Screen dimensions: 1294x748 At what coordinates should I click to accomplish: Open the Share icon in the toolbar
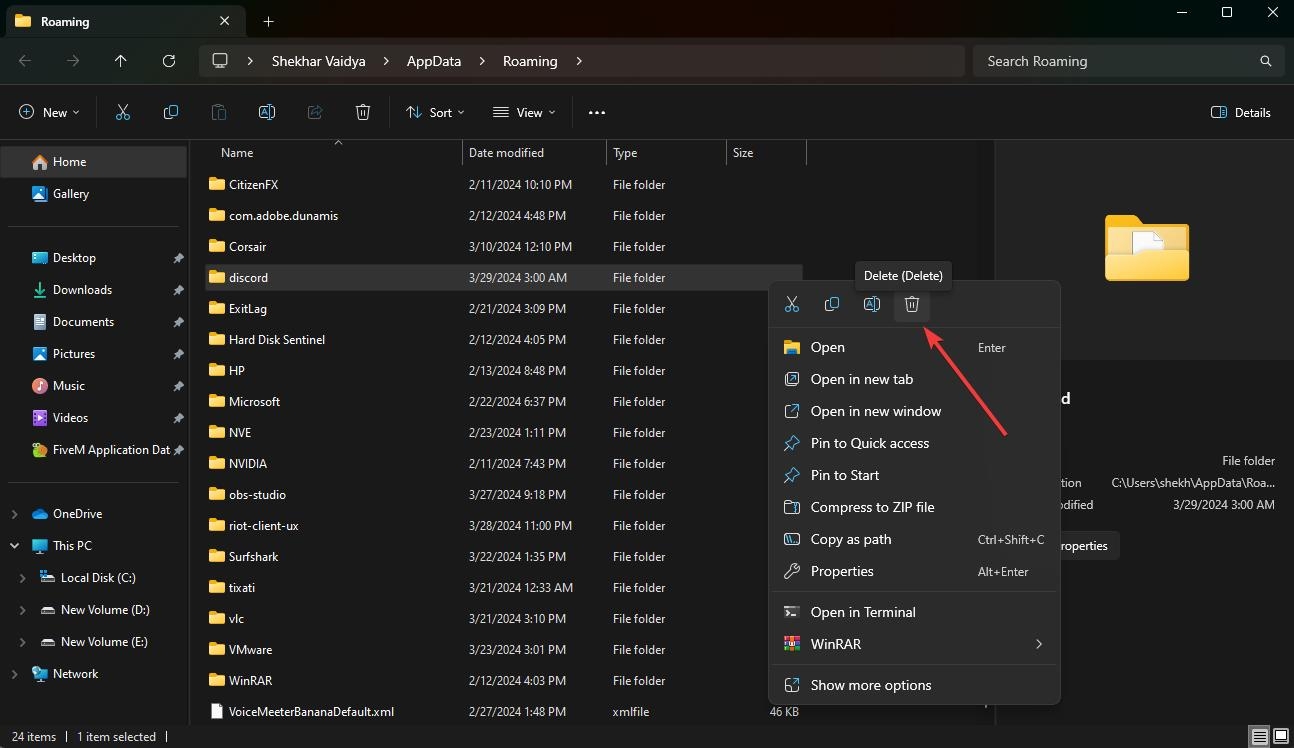314,112
